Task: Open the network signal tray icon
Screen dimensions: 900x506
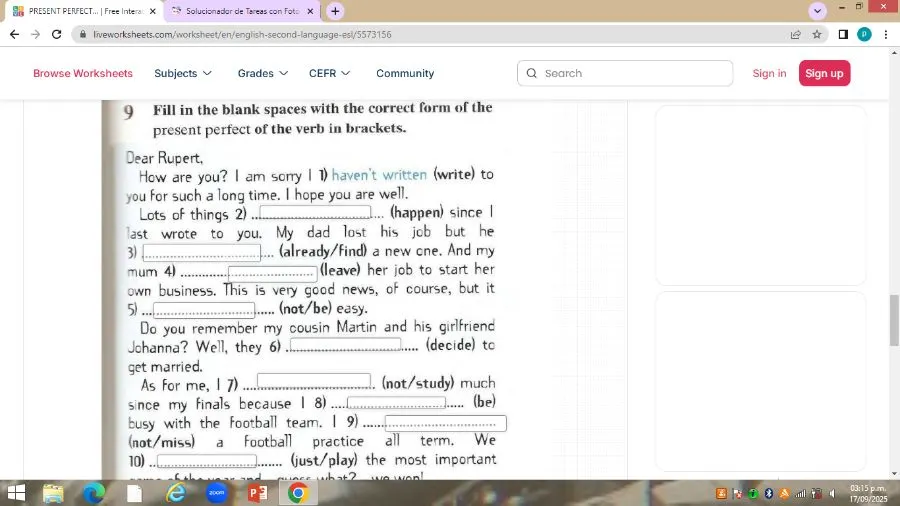Action: (800, 493)
